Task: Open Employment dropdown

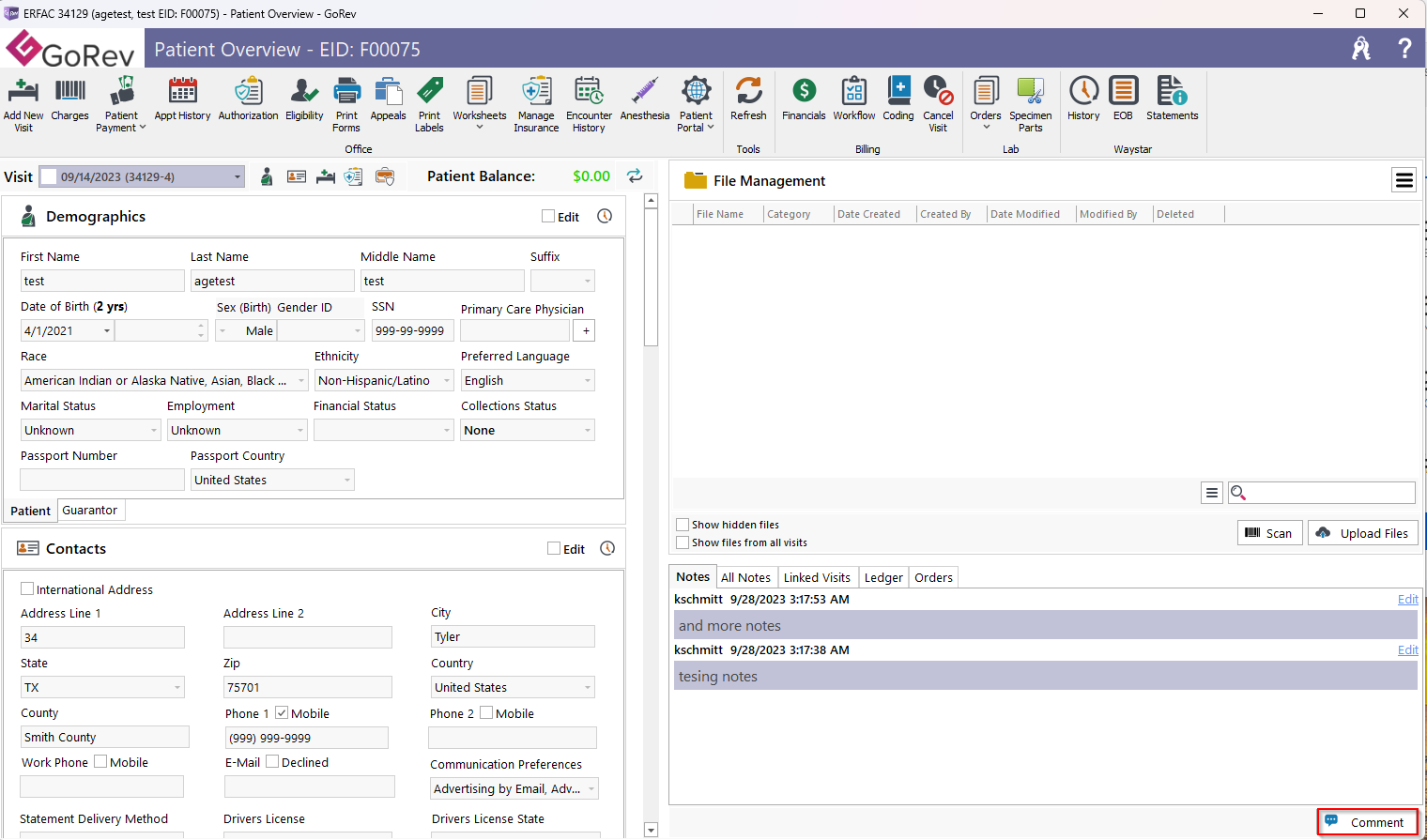Action: [x=300, y=430]
